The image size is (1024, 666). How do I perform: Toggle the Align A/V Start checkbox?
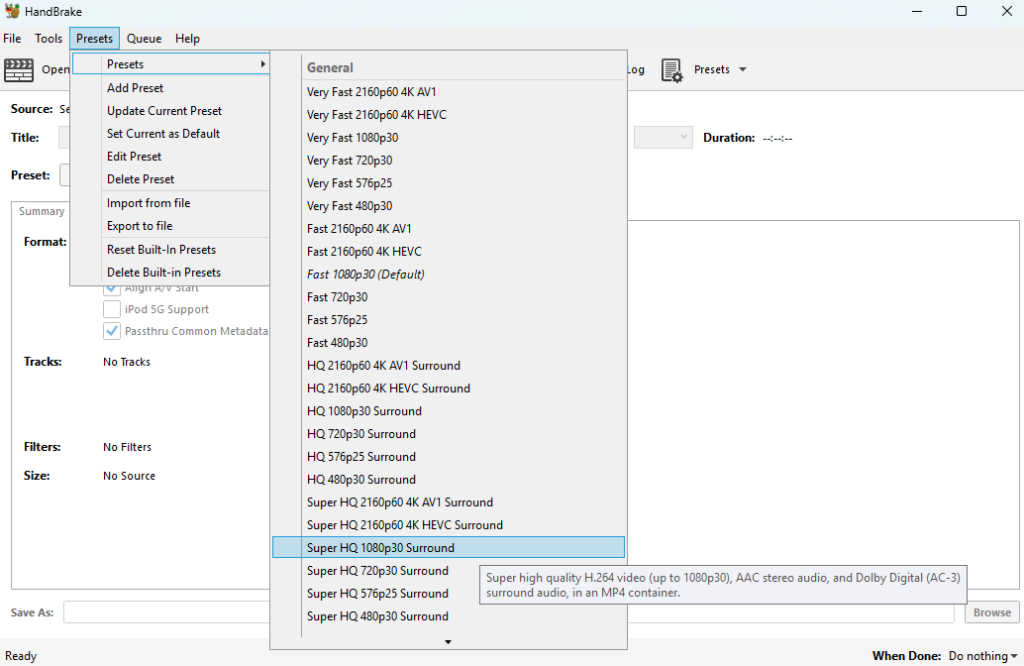click(x=110, y=288)
